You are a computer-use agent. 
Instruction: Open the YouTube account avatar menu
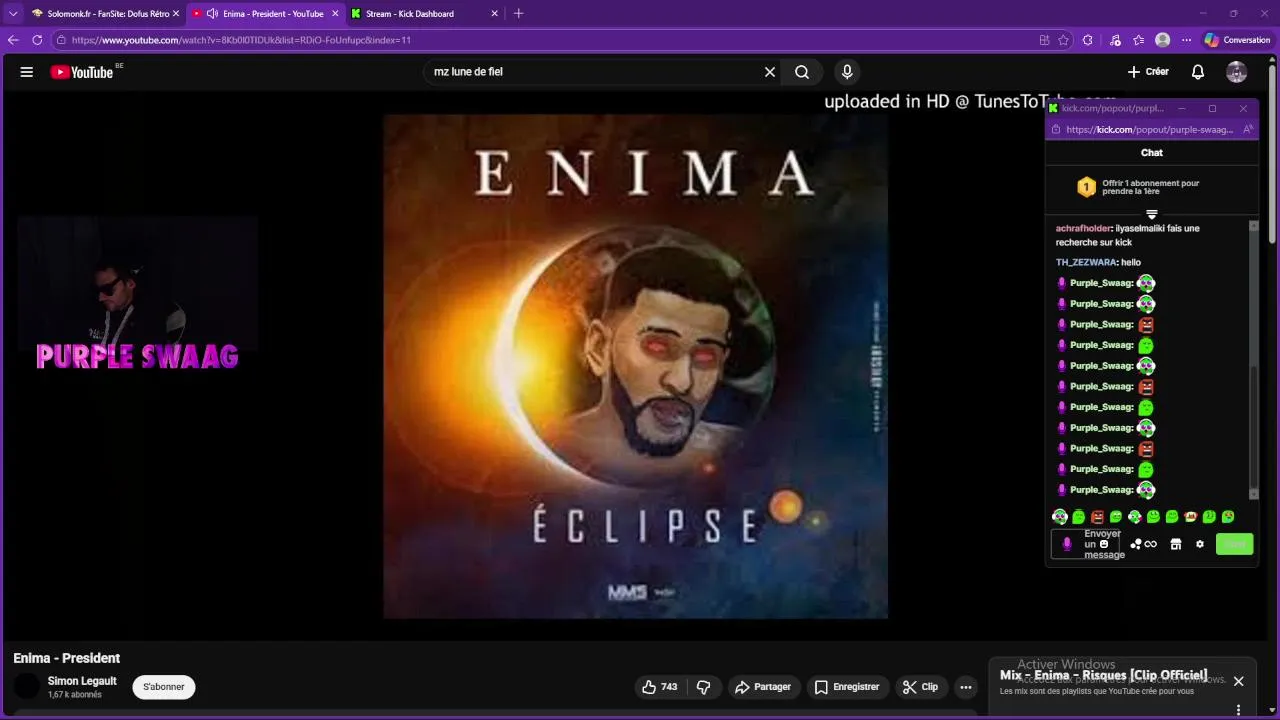pos(1237,72)
